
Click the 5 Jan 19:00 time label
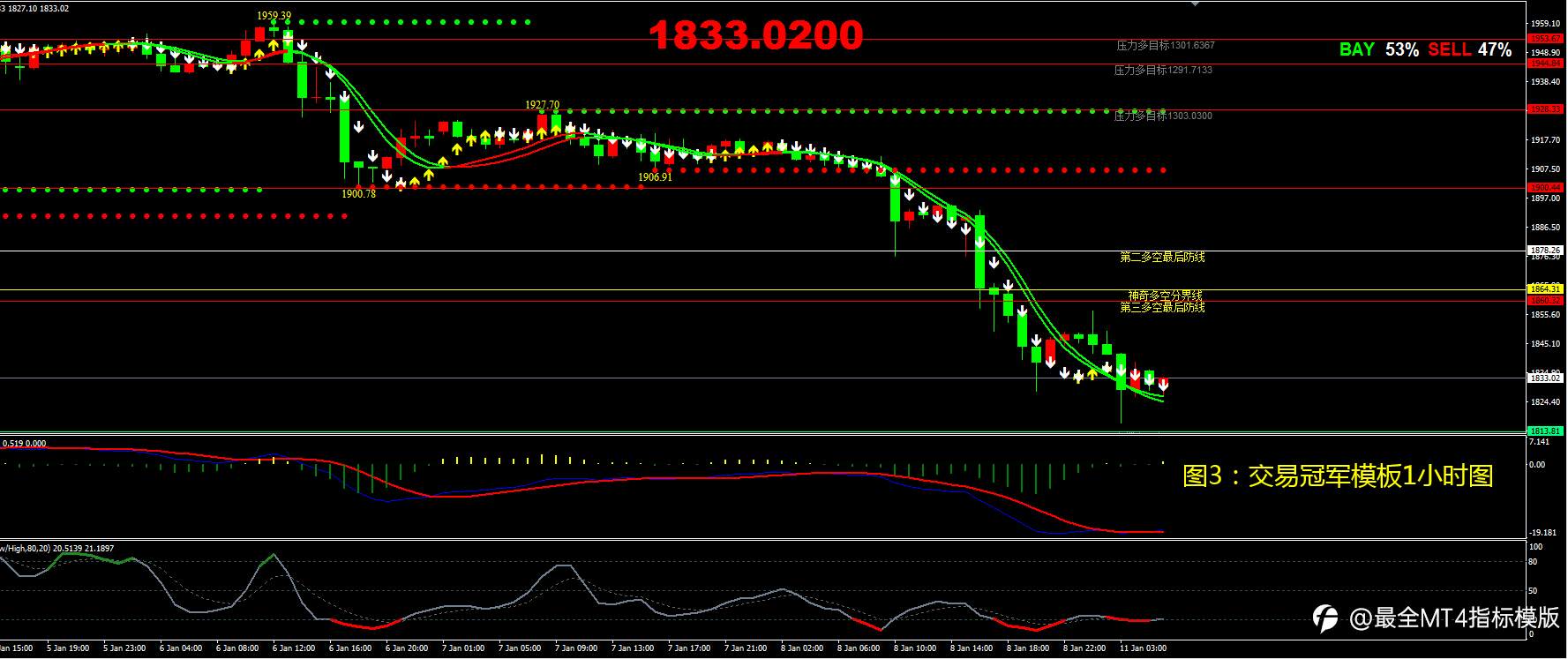coord(68,648)
